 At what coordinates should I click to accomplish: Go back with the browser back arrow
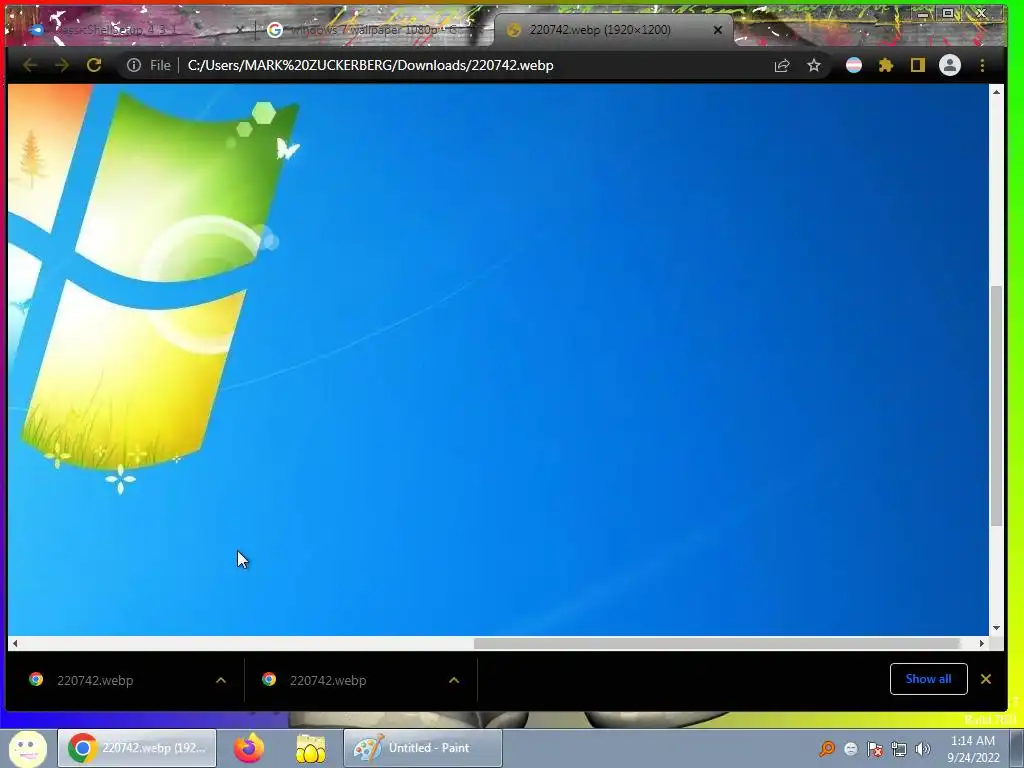30,65
